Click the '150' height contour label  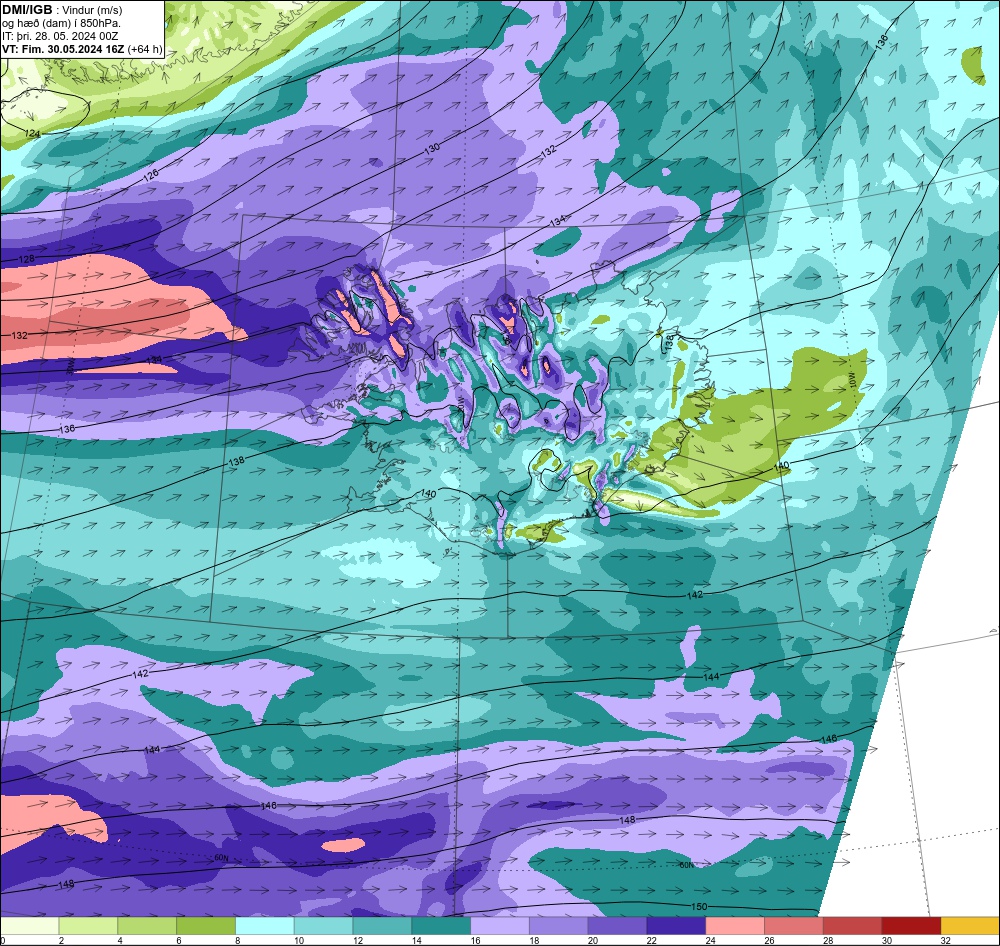click(x=698, y=906)
